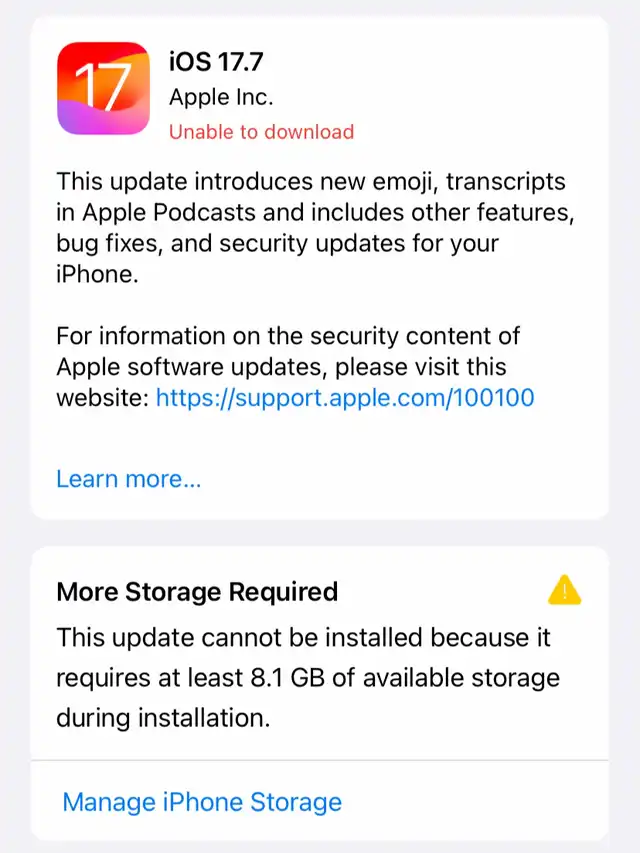Click the divider above Manage iPhone Storage

pos(320,760)
